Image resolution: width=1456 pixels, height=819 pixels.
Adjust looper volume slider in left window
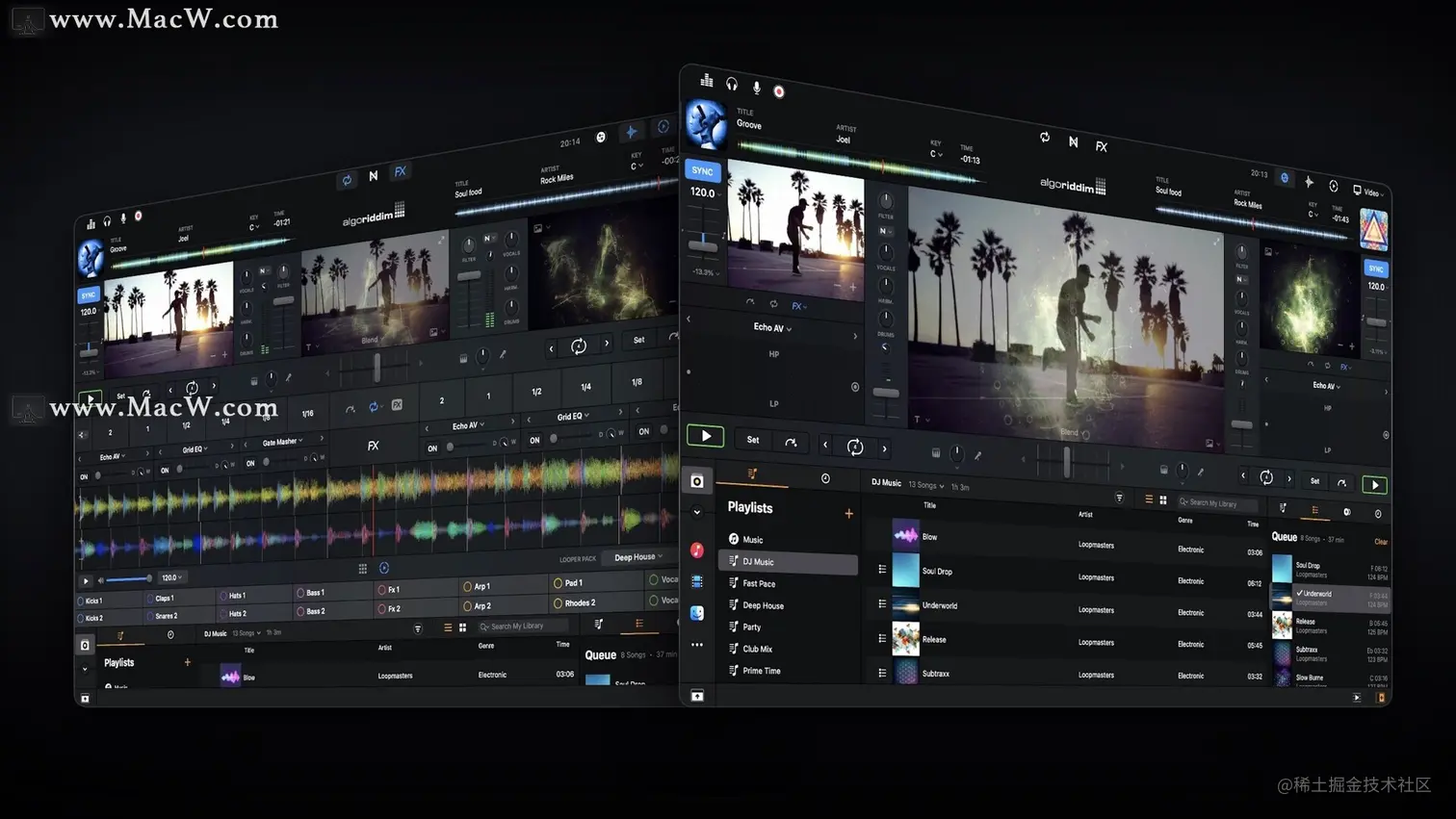[128, 579]
